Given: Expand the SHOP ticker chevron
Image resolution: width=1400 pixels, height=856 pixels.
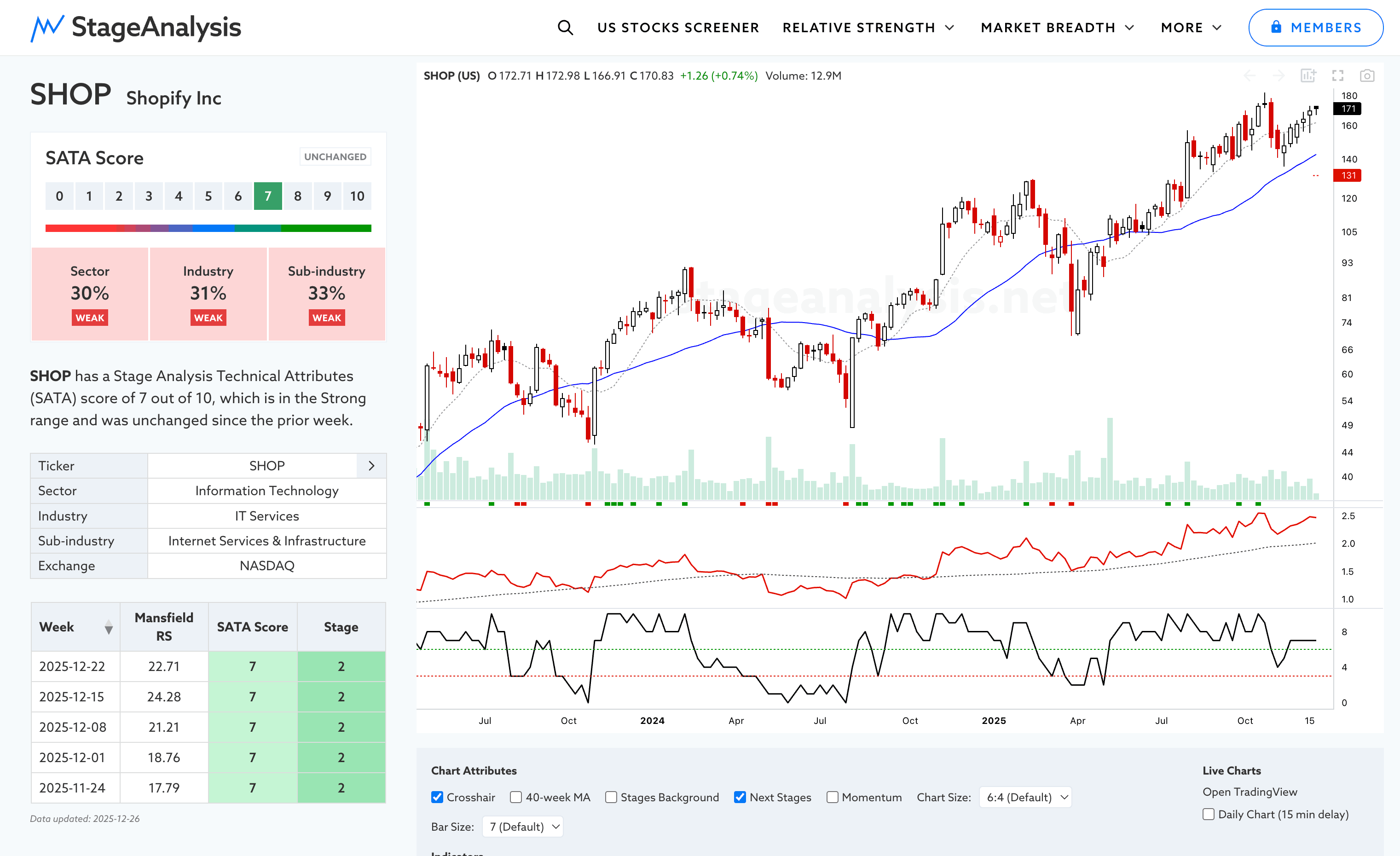Looking at the screenshot, I should (x=371, y=466).
